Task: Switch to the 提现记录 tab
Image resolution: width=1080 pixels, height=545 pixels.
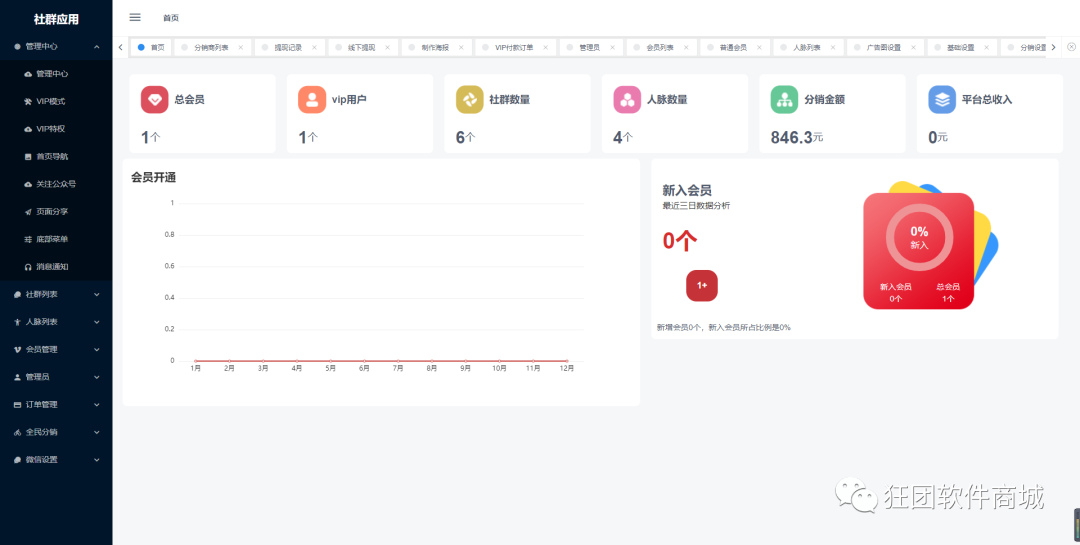Action: pyautogui.click(x=288, y=48)
